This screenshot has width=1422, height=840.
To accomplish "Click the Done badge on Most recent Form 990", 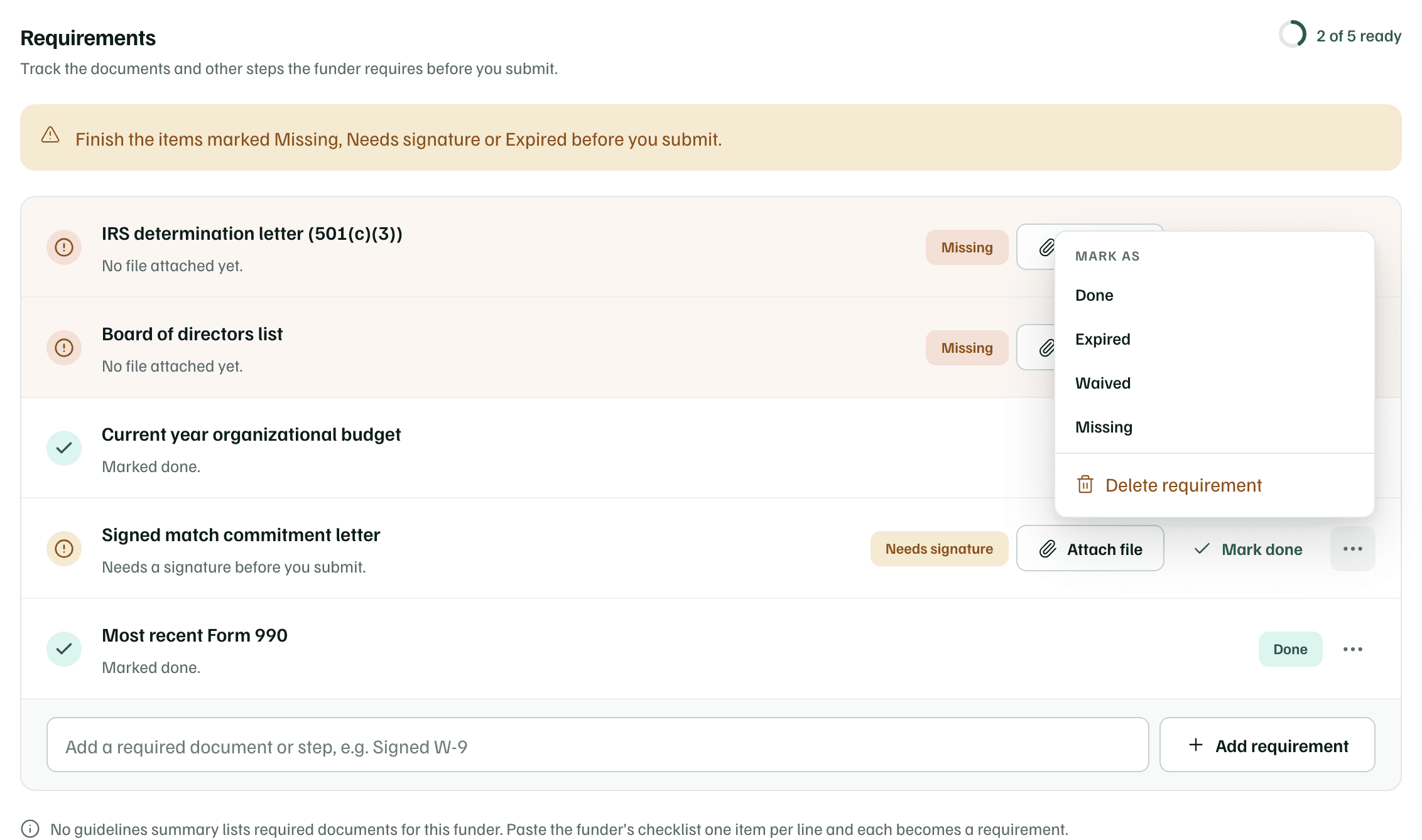I will (1291, 649).
